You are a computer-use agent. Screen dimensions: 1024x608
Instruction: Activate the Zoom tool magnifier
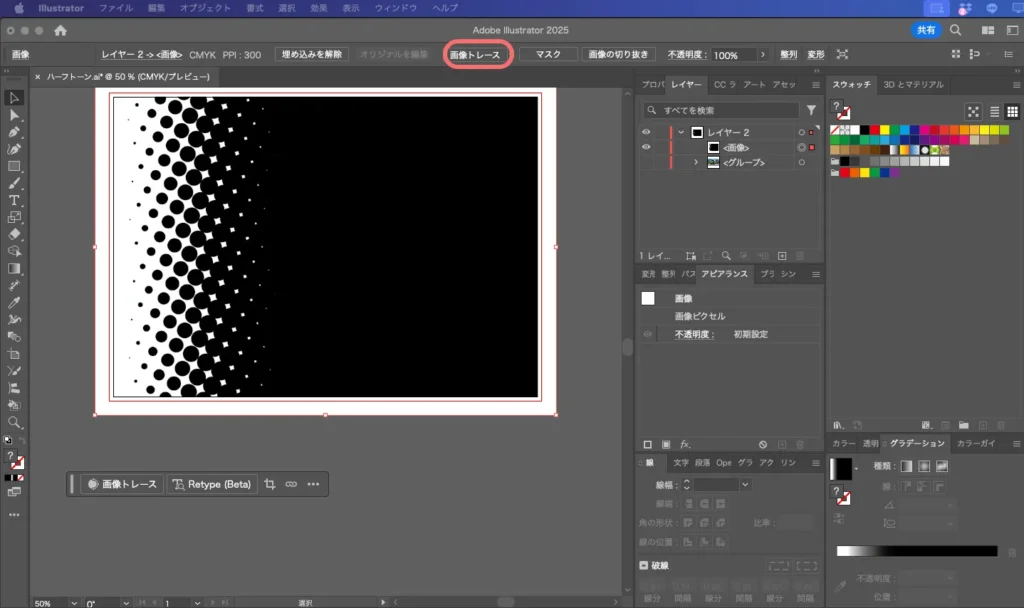coord(14,422)
